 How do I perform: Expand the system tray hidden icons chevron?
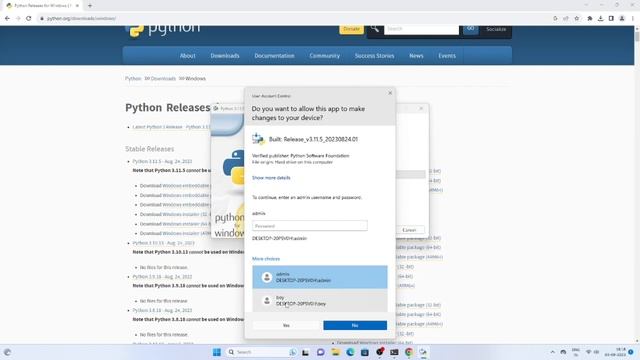[552, 352]
